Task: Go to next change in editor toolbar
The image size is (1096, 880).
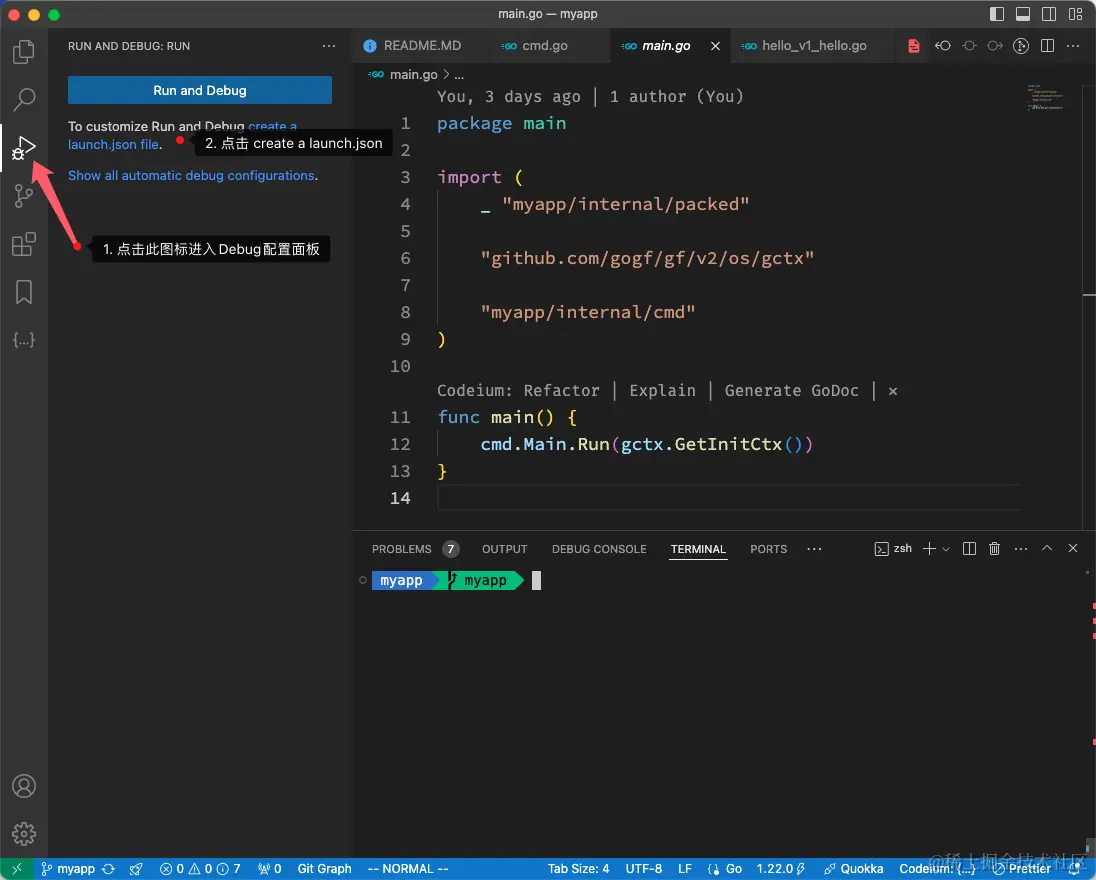Action: click(x=995, y=46)
